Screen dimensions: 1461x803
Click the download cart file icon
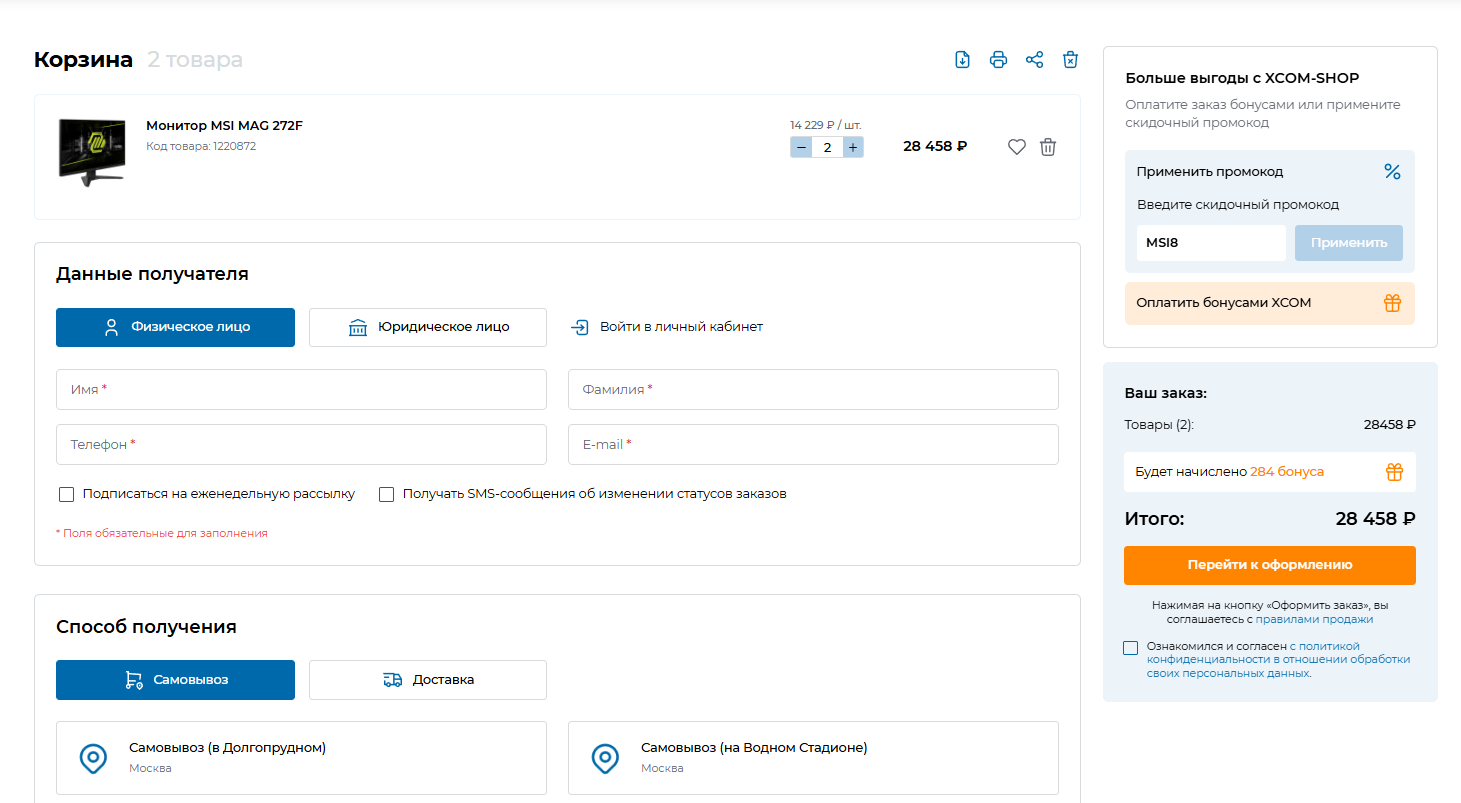coord(962,59)
